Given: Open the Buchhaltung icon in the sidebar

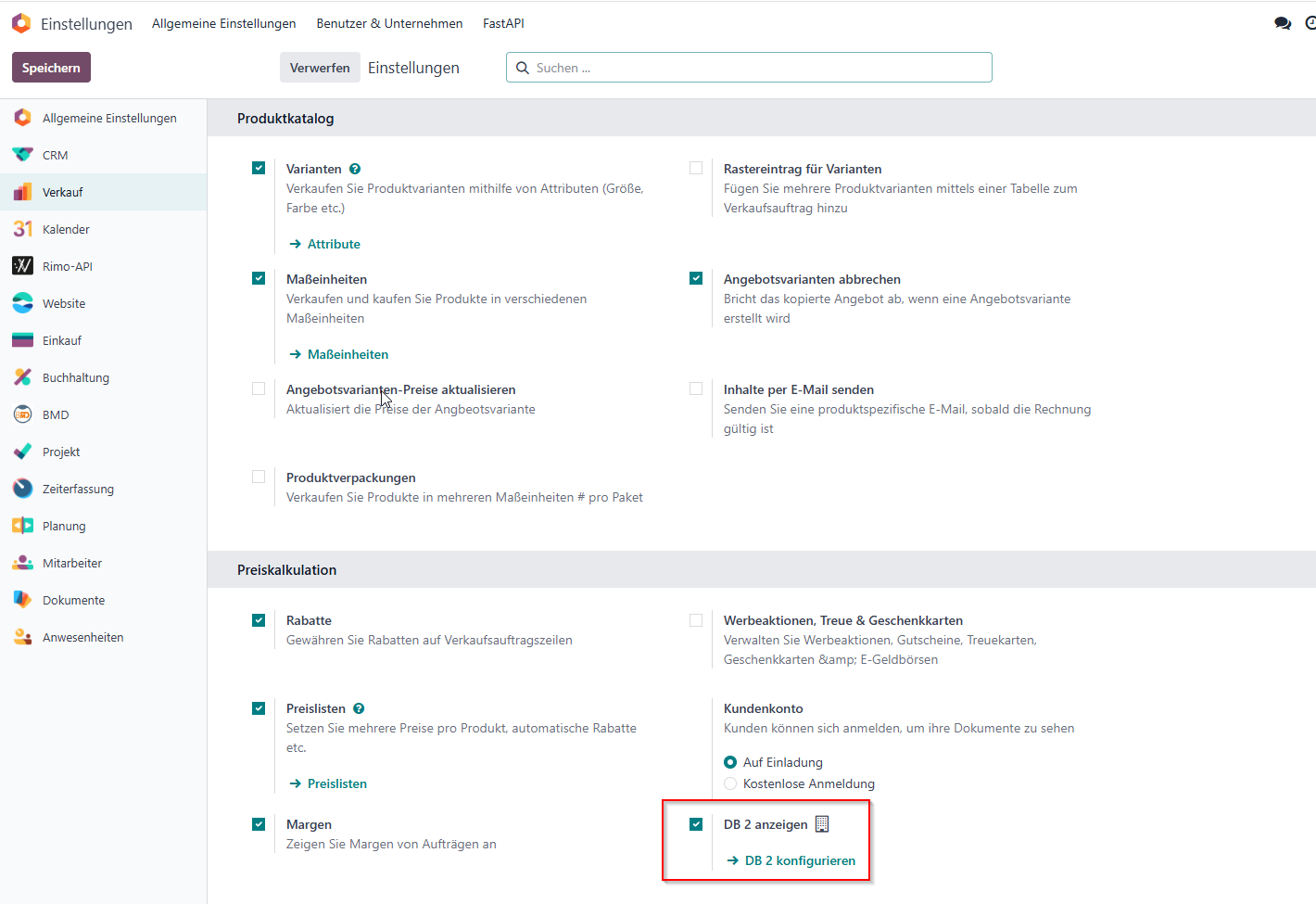Looking at the screenshot, I should [22, 377].
